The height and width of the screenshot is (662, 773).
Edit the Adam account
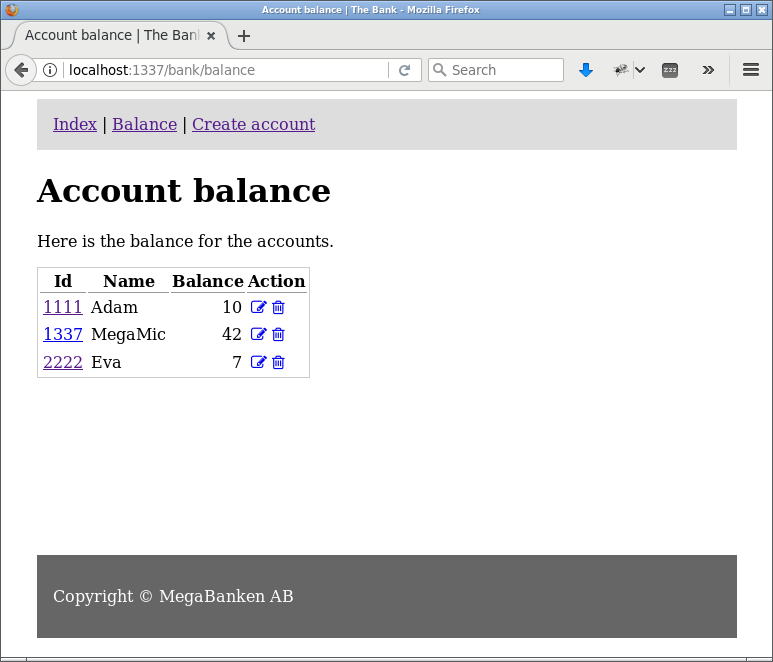point(258,307)
